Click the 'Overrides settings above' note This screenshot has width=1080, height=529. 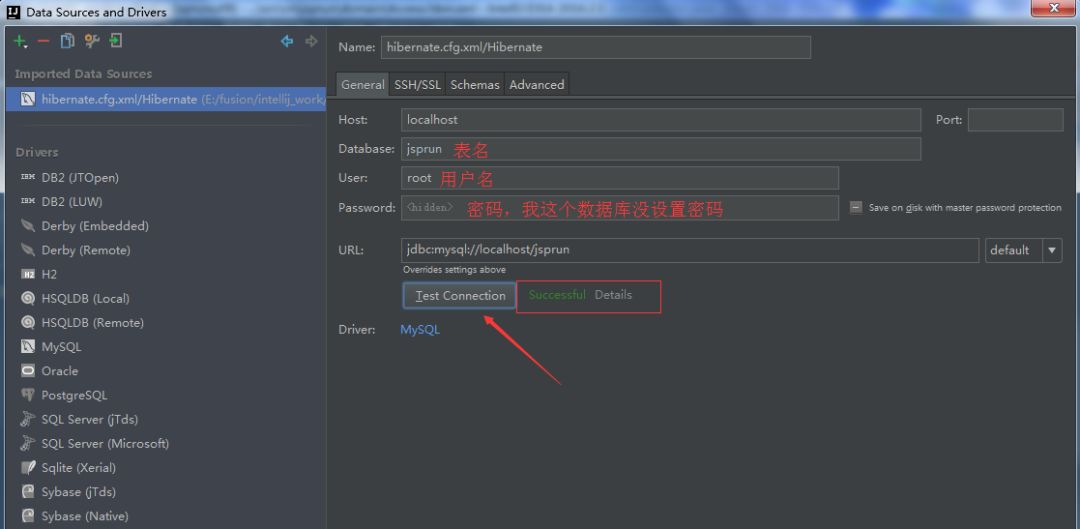pos(454,269)
